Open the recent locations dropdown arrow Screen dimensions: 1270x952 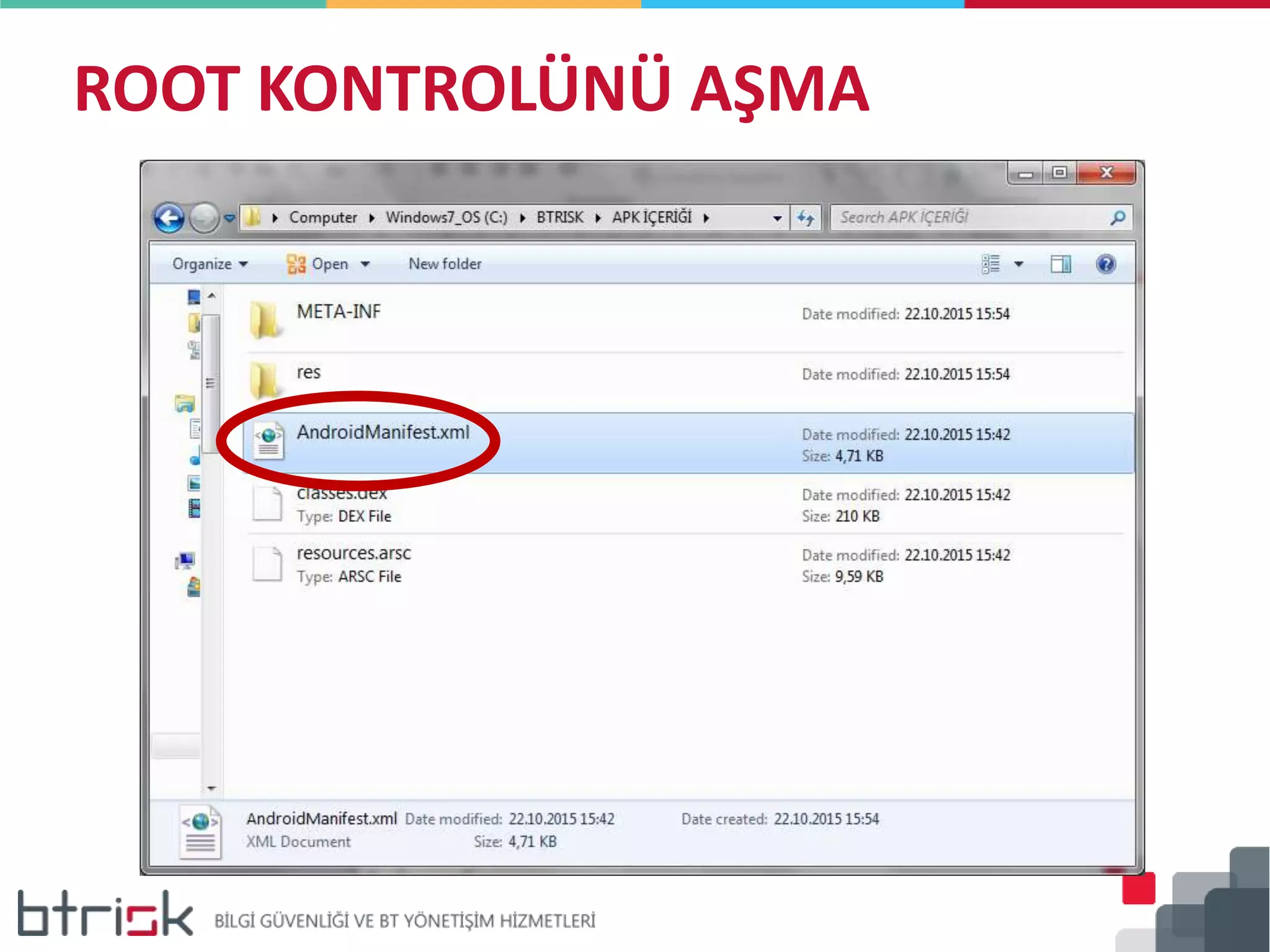[x=229, y=218]
